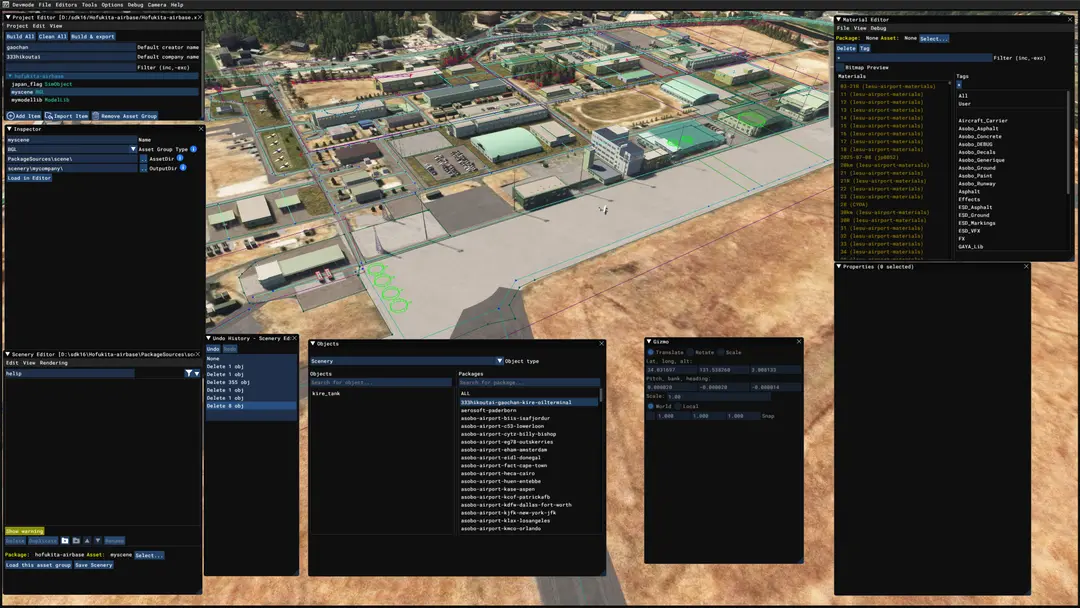Click the OutputDir info icon
This screenshot has height=608, width=1080.
183,167
